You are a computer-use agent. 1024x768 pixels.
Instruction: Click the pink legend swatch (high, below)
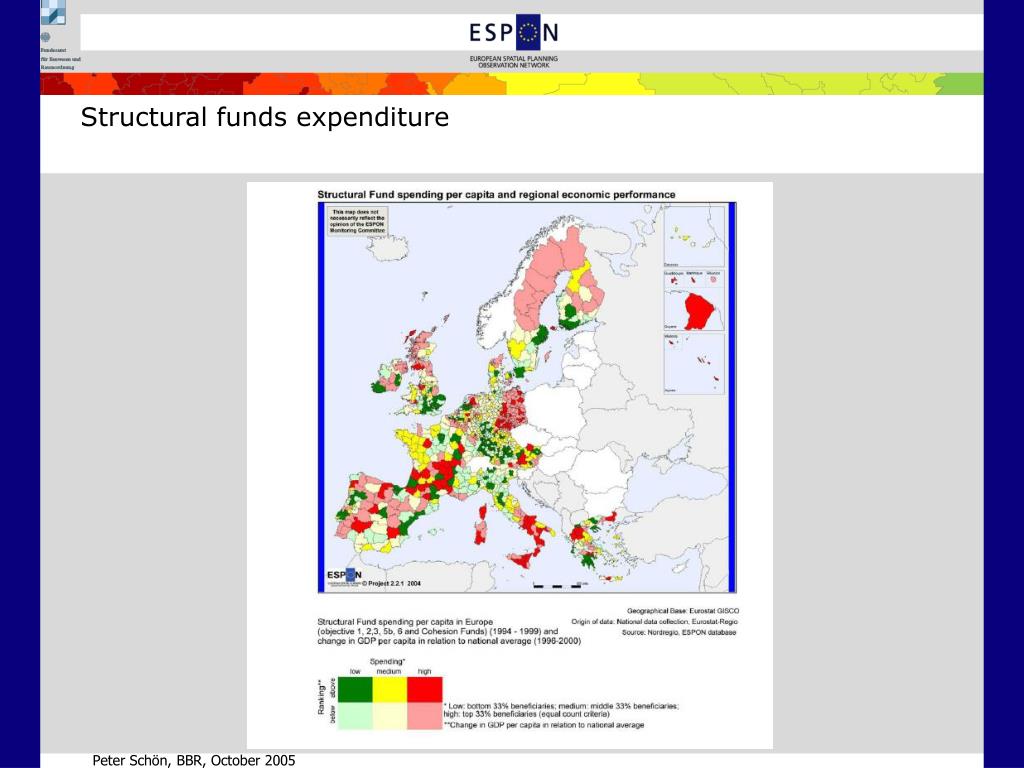(x=424, y=715)
